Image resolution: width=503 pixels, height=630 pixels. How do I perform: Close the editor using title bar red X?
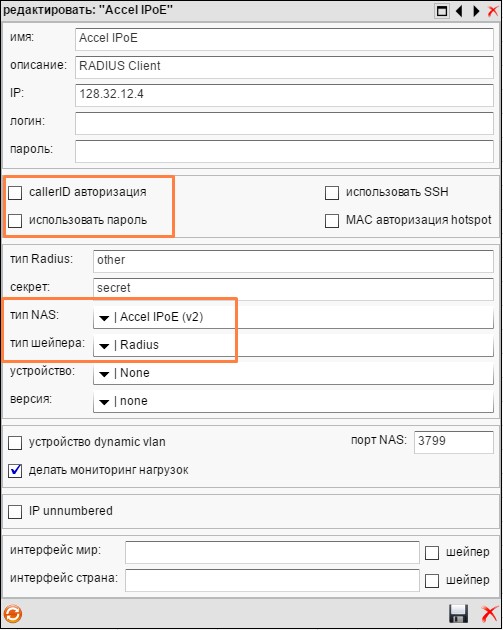tap(493, 11)
